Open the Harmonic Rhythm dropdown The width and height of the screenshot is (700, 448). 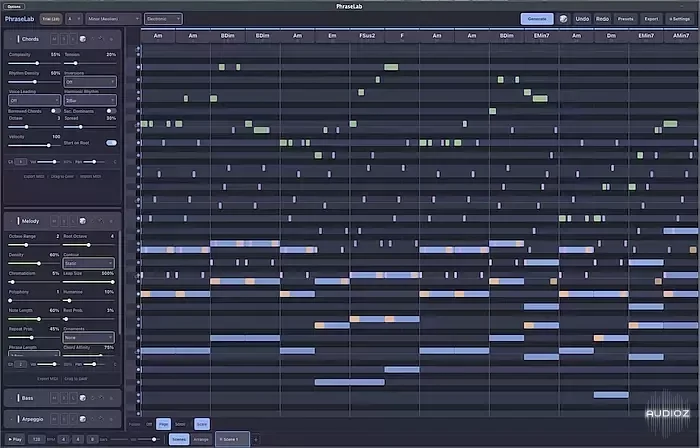point(90,100)
